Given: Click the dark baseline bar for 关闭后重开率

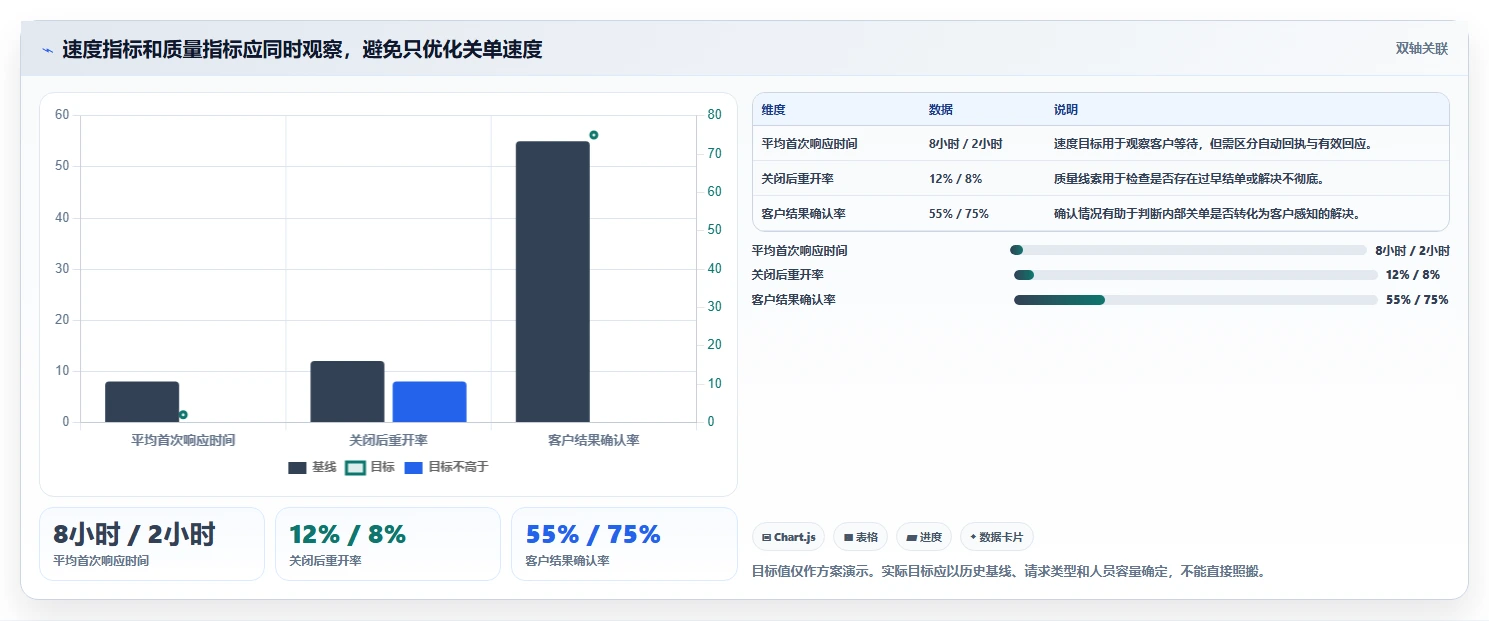Looking at the screenshot, I should (x=347, y=391).
